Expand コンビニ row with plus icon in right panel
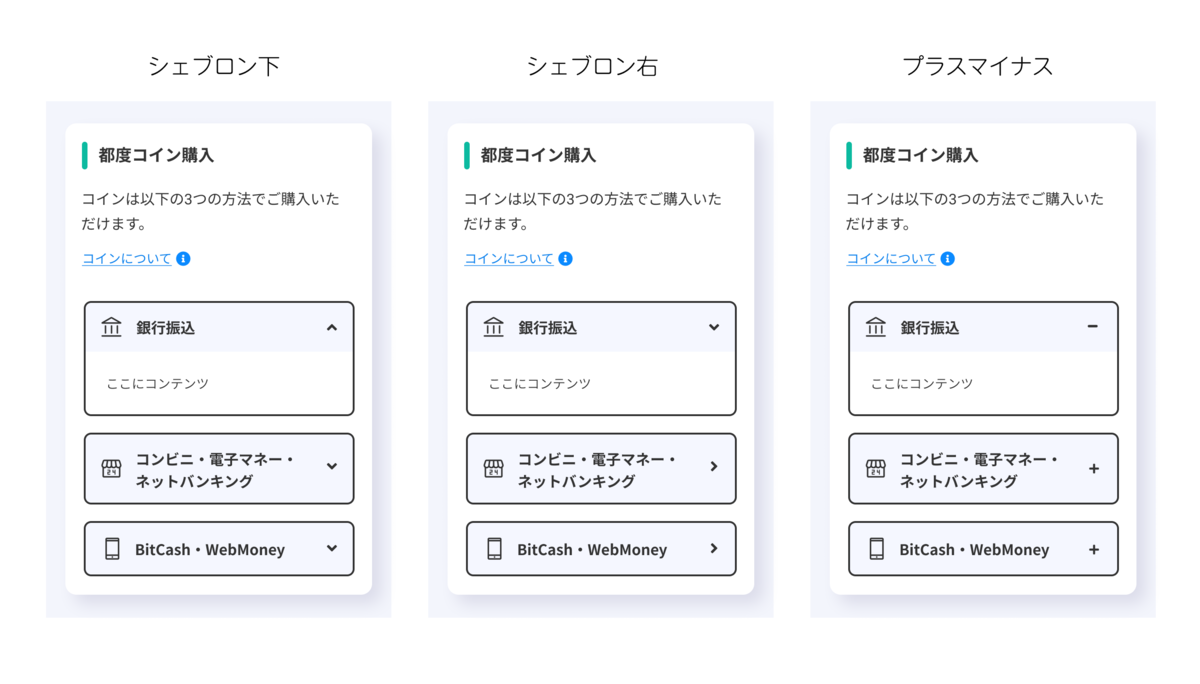This screenshot has width=1200, height=684. click(x=1093, y=468)
